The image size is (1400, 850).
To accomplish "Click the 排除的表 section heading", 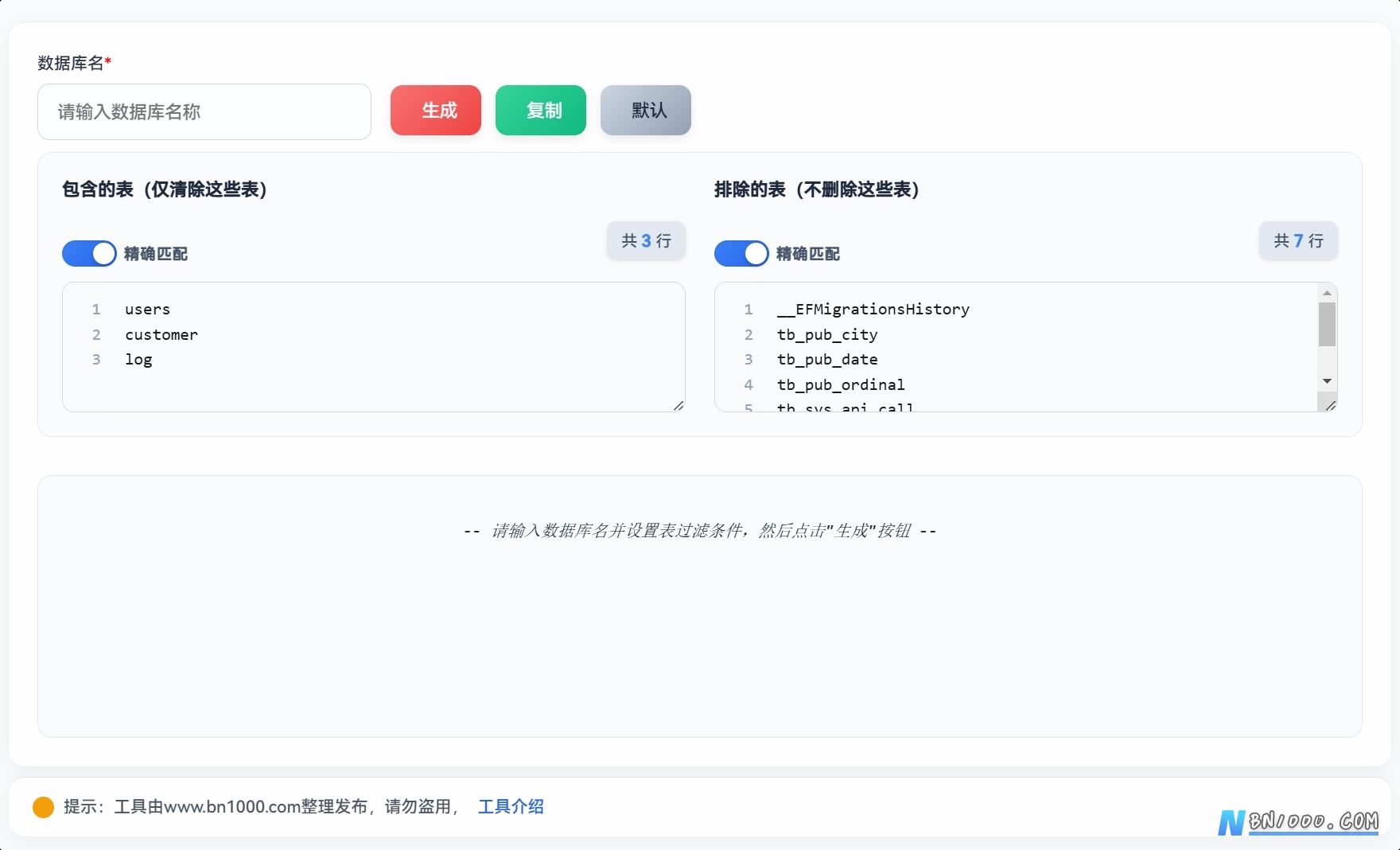I will click(817, 189).
